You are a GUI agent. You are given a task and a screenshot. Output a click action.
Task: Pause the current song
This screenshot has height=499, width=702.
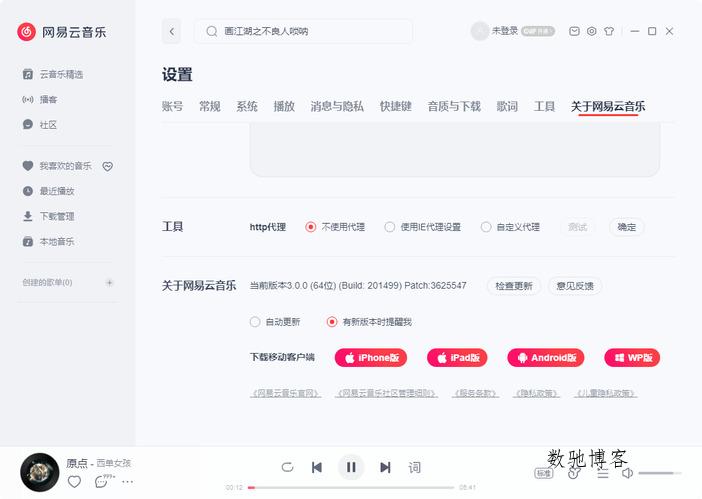point(351,467)
